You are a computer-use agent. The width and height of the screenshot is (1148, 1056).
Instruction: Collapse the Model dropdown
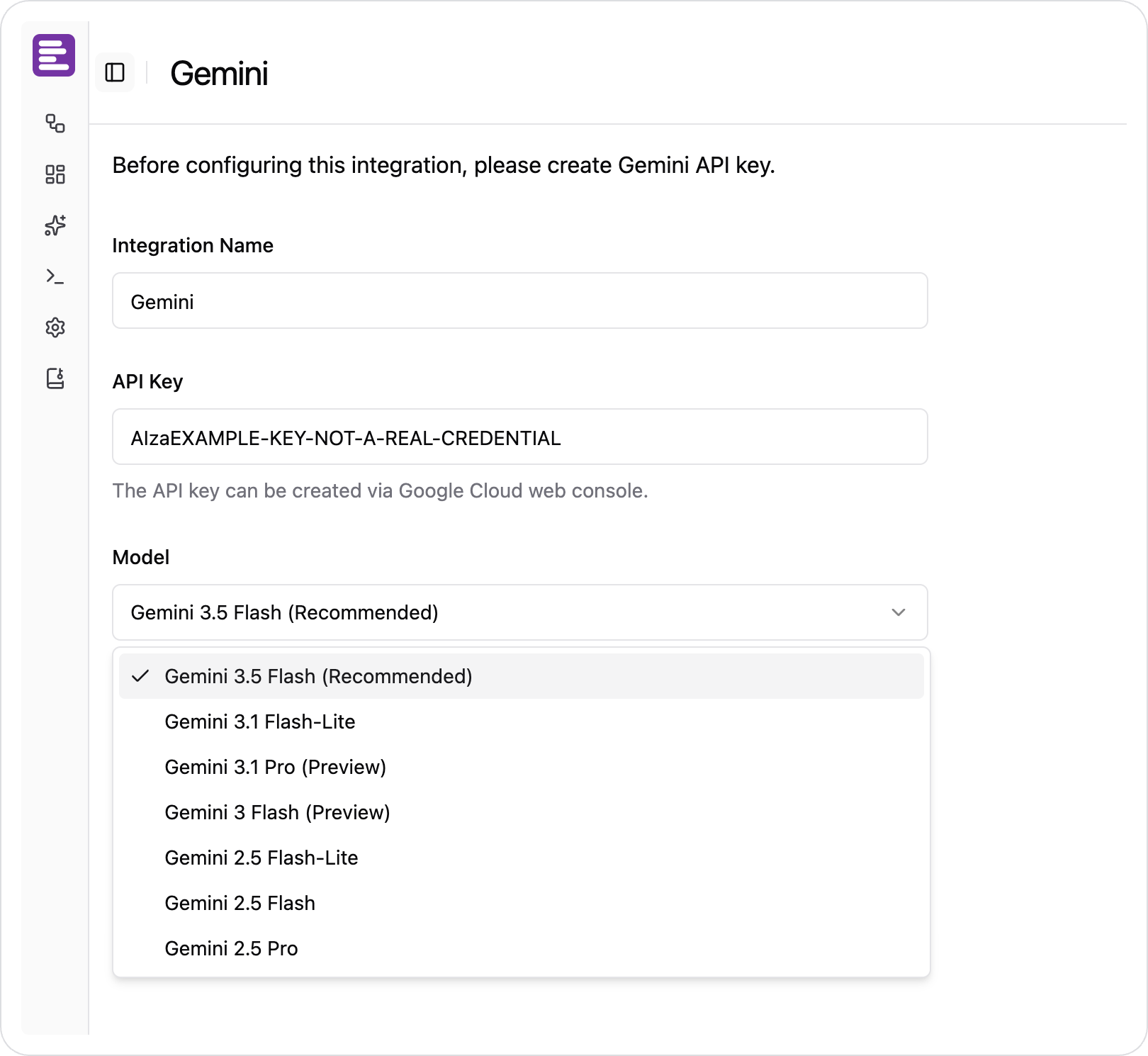pos(520,612)
